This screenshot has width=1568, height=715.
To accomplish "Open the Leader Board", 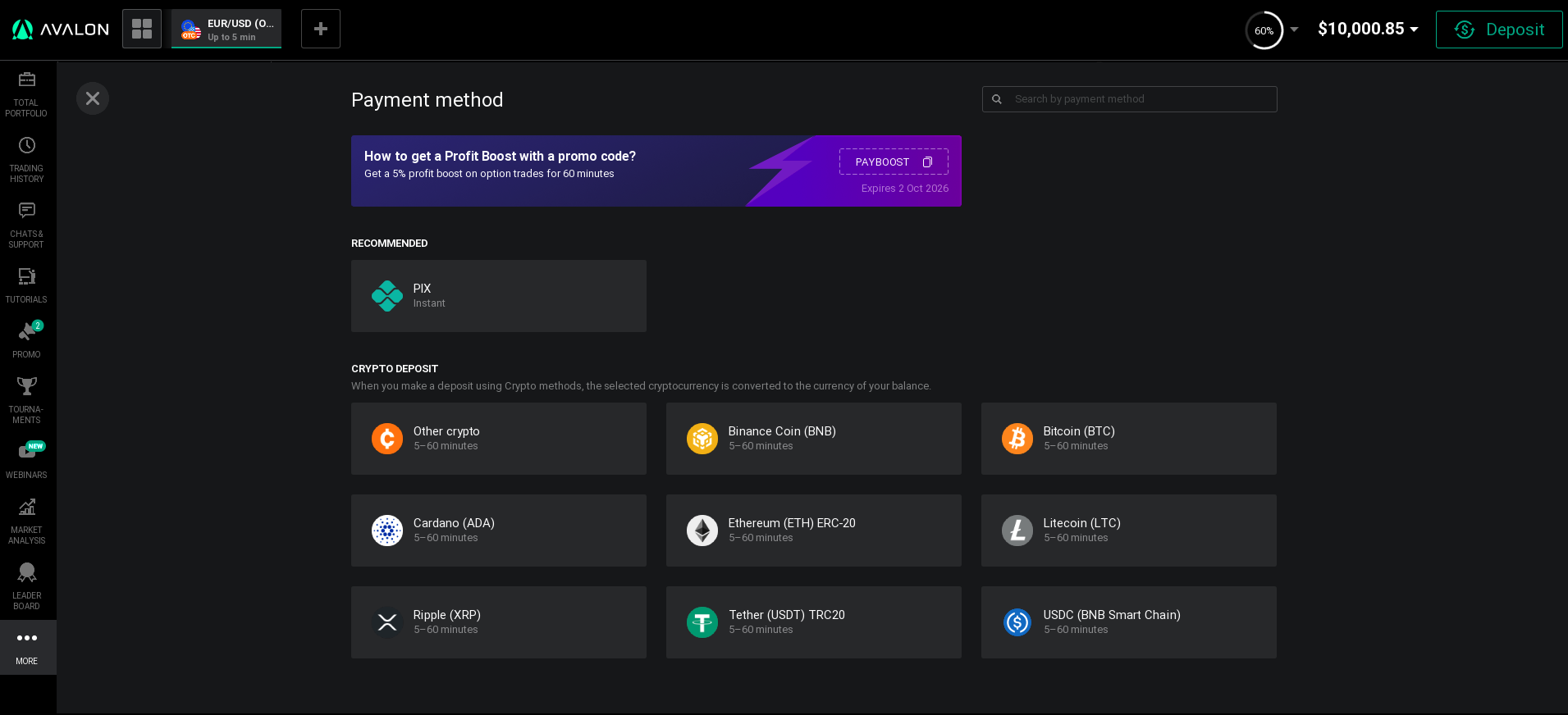I will (26, 586).
